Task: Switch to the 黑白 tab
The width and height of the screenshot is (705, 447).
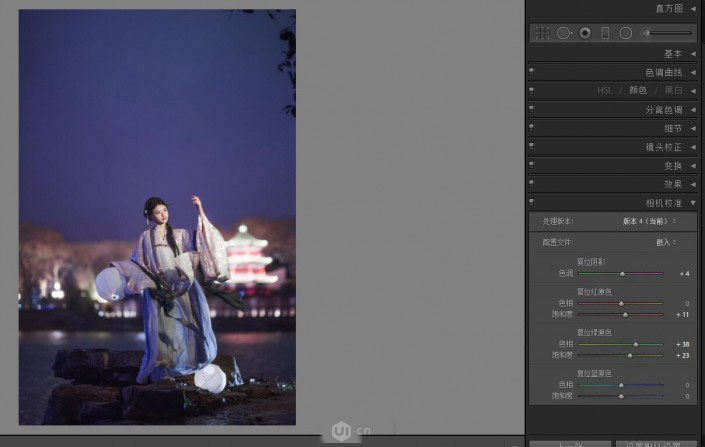Action: (676, 90)
